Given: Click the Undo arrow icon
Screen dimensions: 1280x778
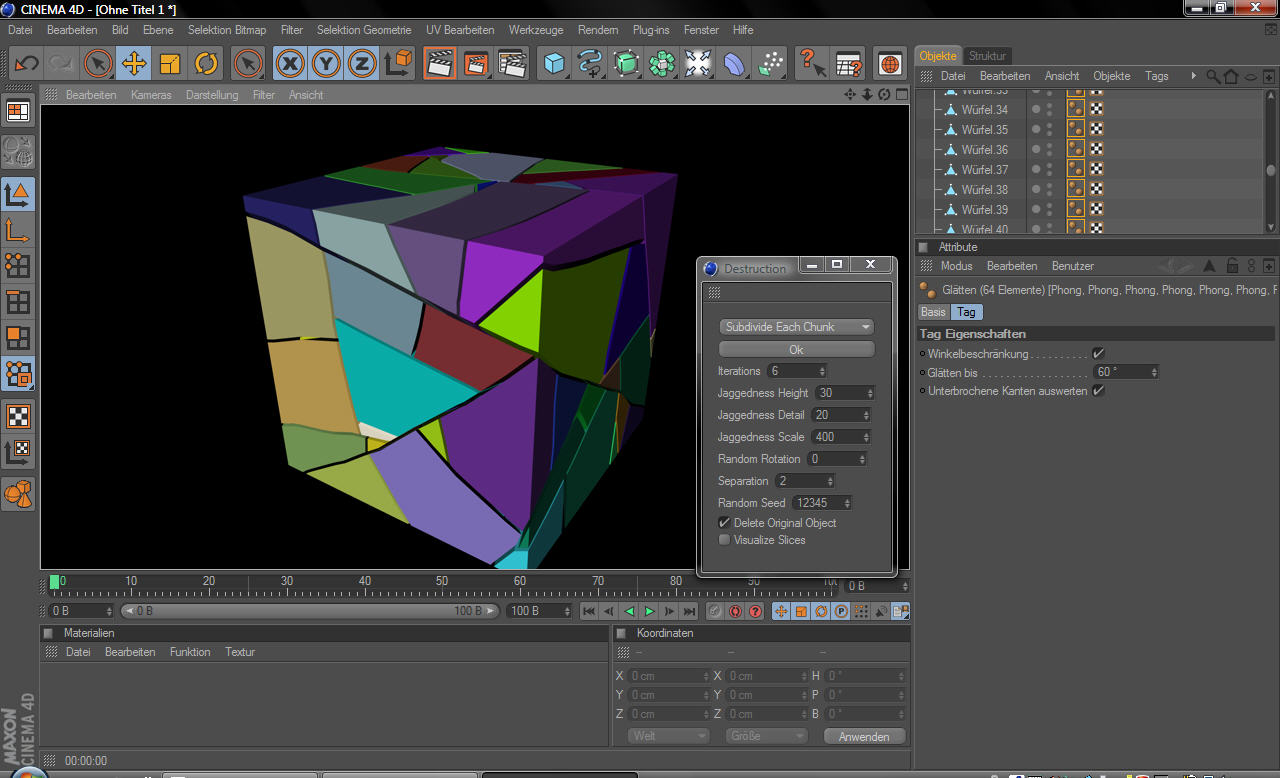Looking at the screenshot, I should [x=26, y=64].
